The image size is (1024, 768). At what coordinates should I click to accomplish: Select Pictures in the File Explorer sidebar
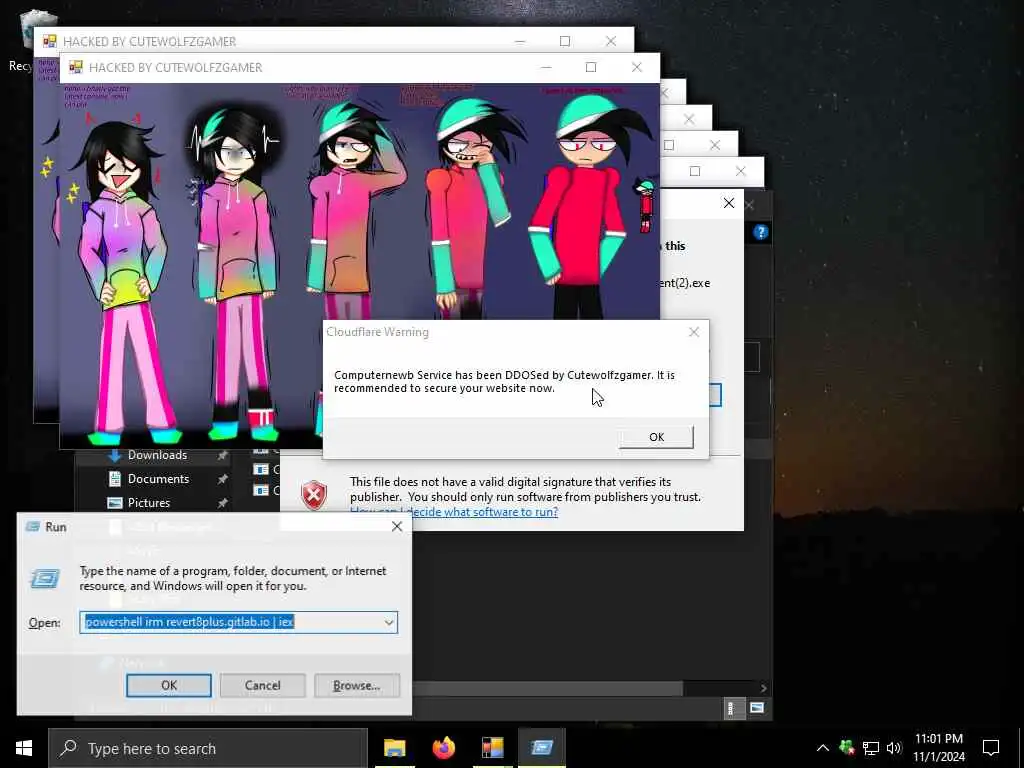148,502
